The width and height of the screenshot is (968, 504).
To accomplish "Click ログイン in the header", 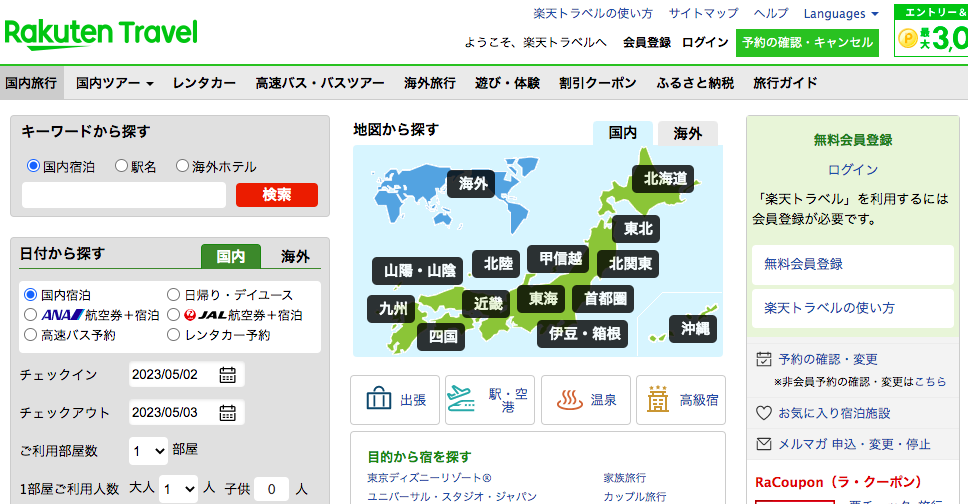I will tap(705, 43).
